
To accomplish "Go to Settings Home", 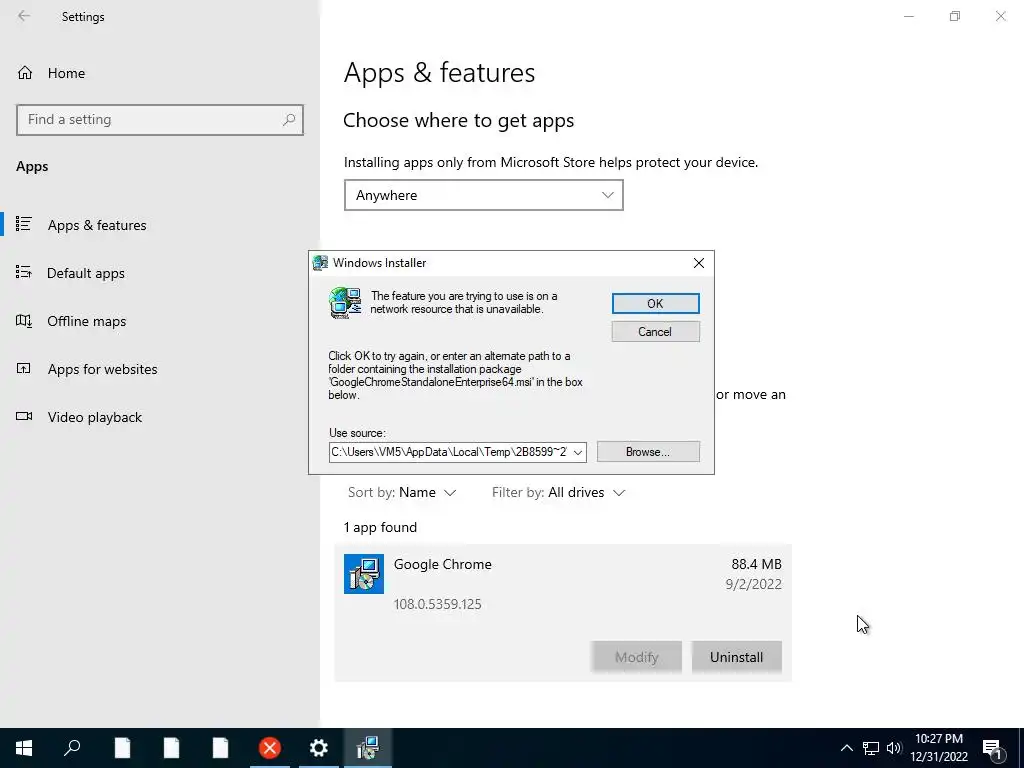I will pos(51,73).
